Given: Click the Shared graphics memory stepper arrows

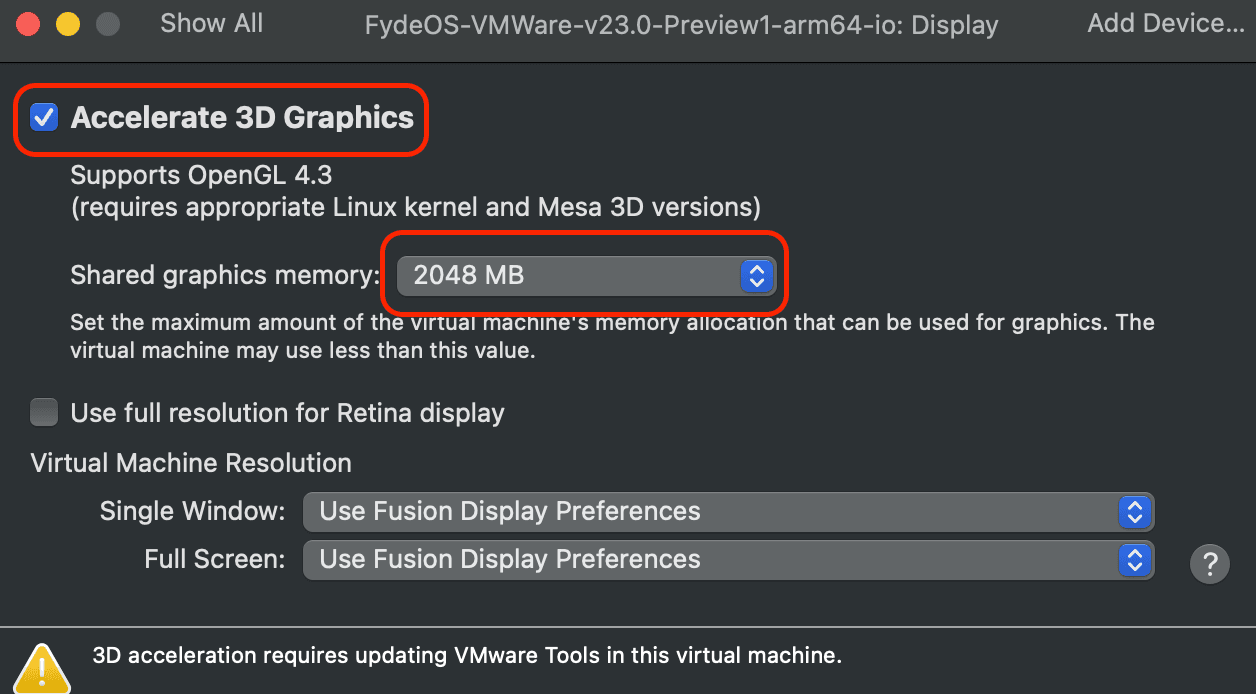Looking at the screenshot, I should coord(757,275).
